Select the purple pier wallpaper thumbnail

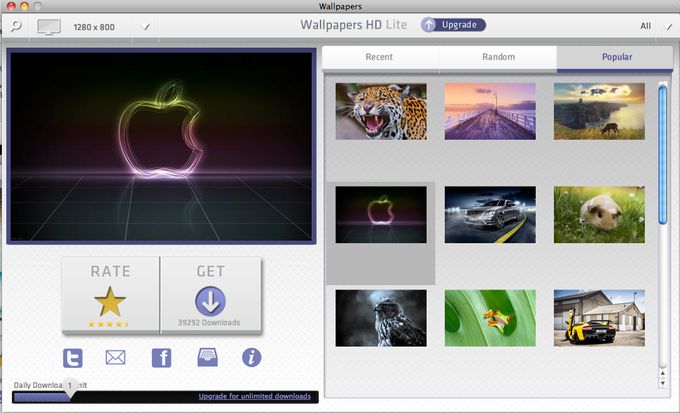point(490,111)
